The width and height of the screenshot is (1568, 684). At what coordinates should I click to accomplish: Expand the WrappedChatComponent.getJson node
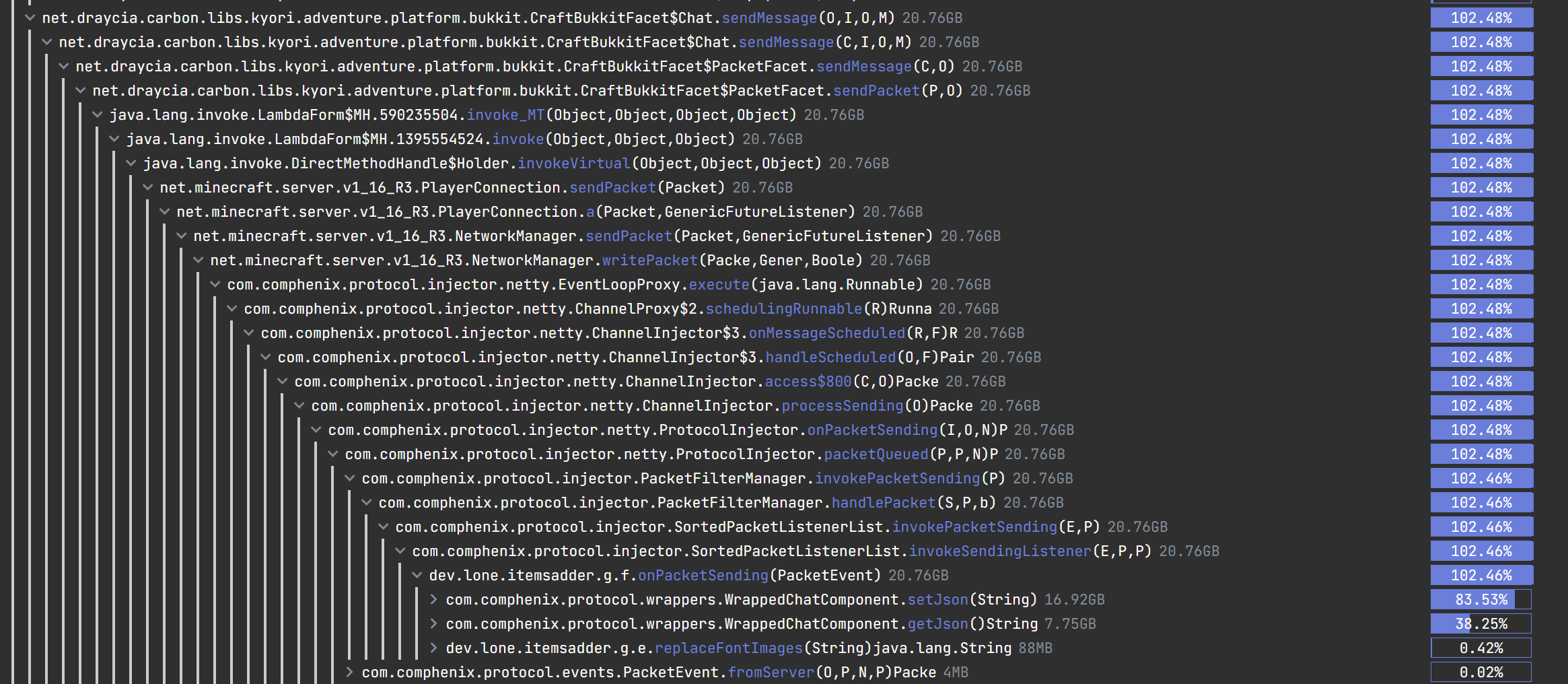coord(433,623)
